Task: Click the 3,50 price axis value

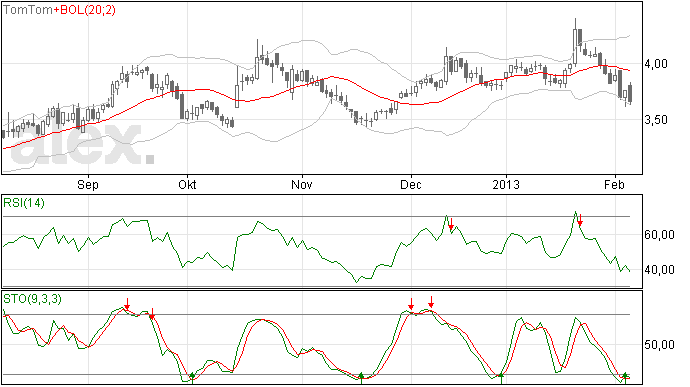Action: 656,120
